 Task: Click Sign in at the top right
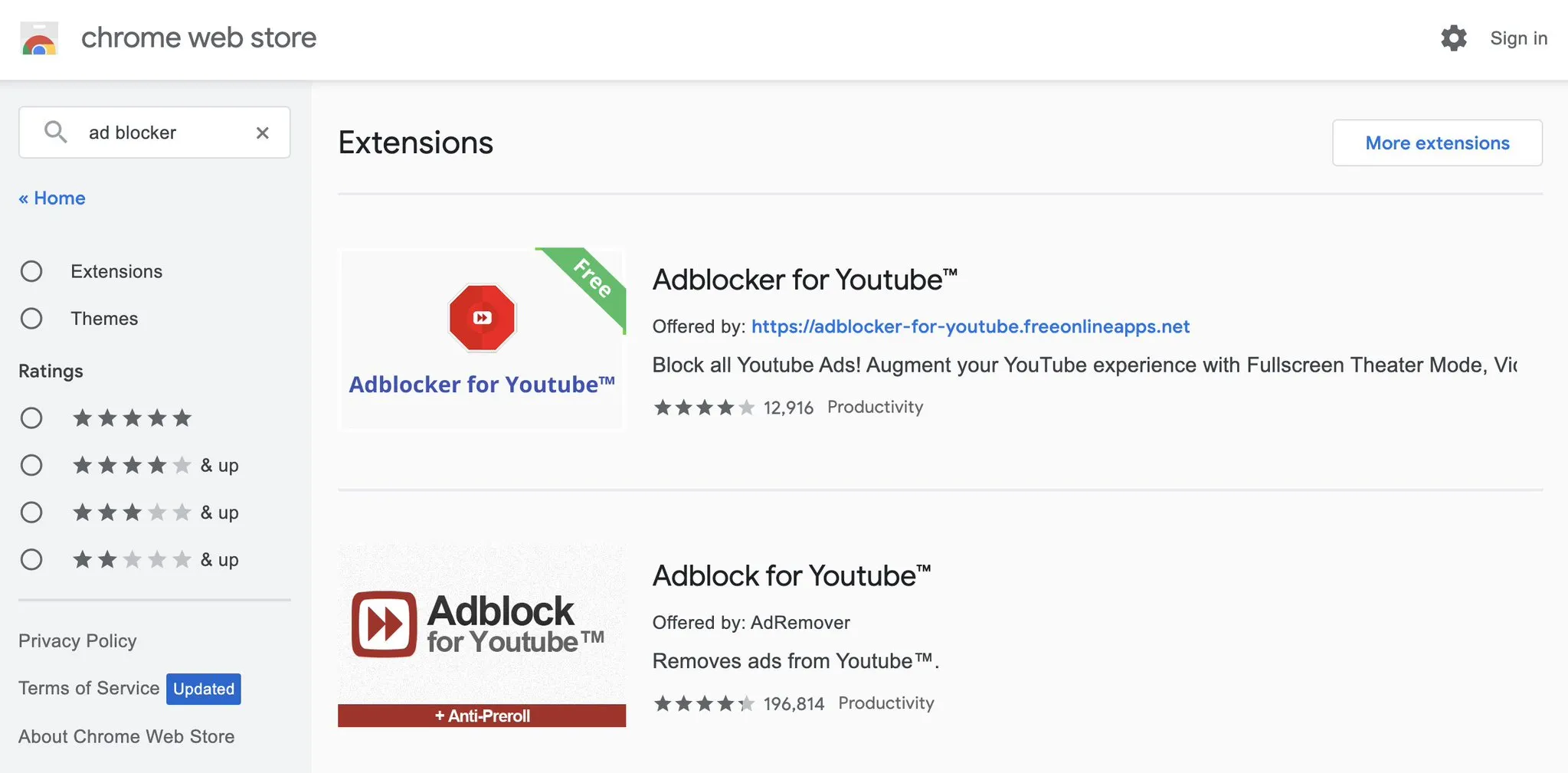[x=1518, y=38]
